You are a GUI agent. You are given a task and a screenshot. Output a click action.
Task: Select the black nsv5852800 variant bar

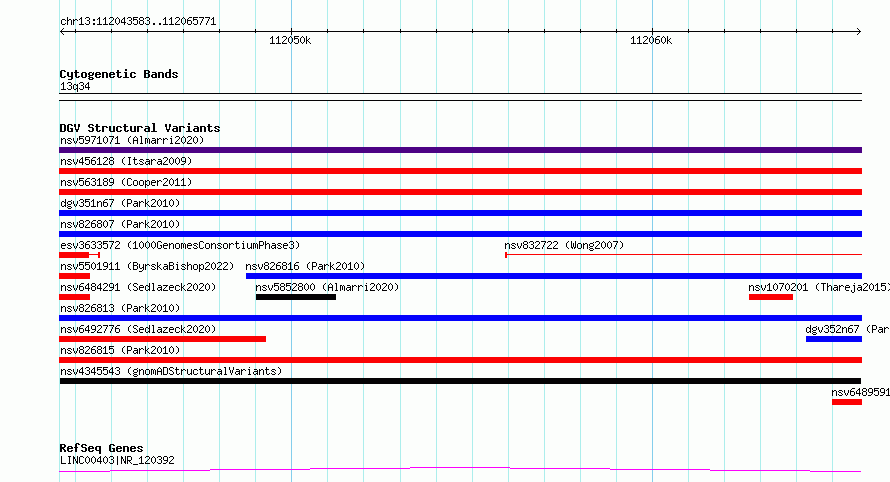(x=296, y=297)
